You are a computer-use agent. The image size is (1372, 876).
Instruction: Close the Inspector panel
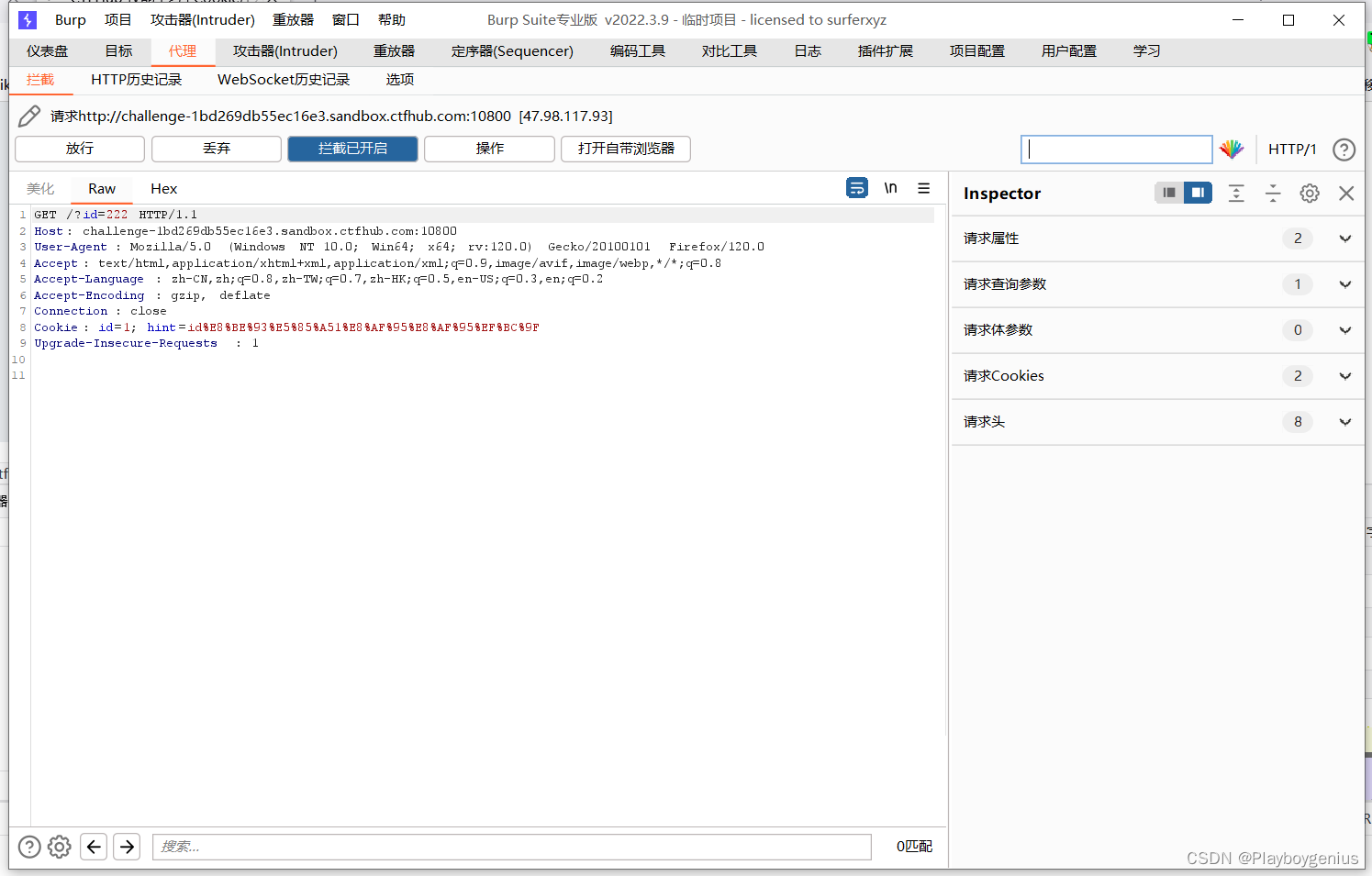[1346, 193]
